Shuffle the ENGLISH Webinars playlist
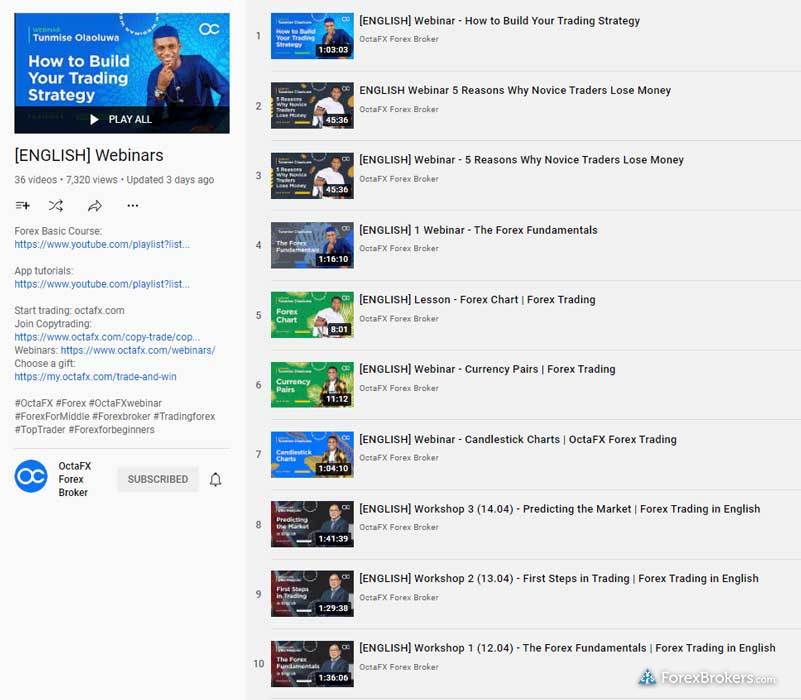The width and height of the screenshot is (801, 700). tap(56, 205)
